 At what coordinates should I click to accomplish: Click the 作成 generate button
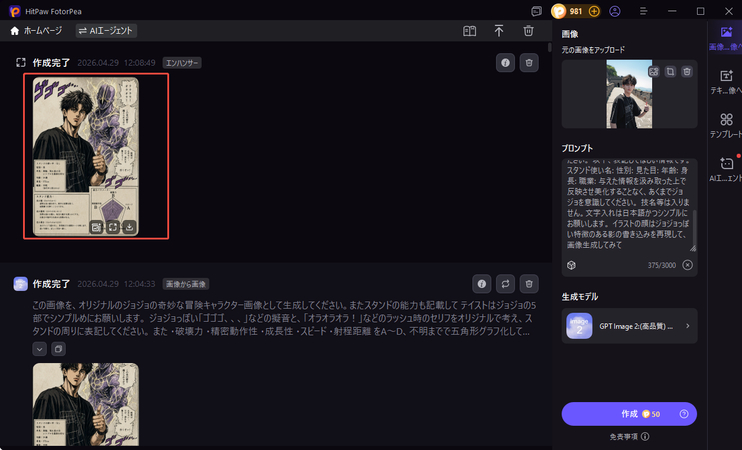(x=629, y=414)
